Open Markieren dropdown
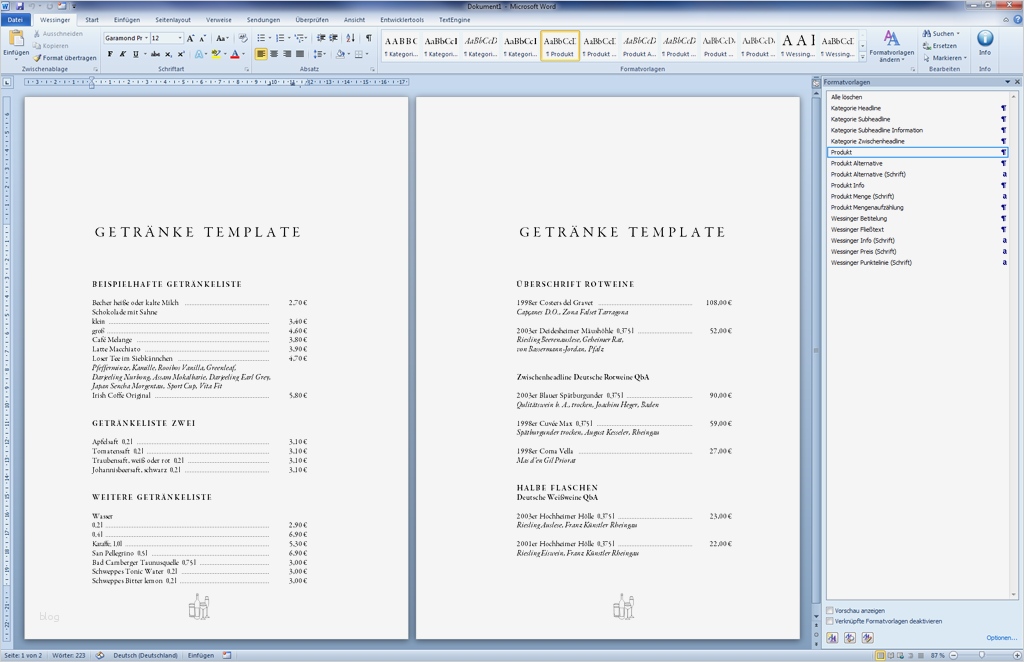1024x662 pixels. tap(945, 57)
